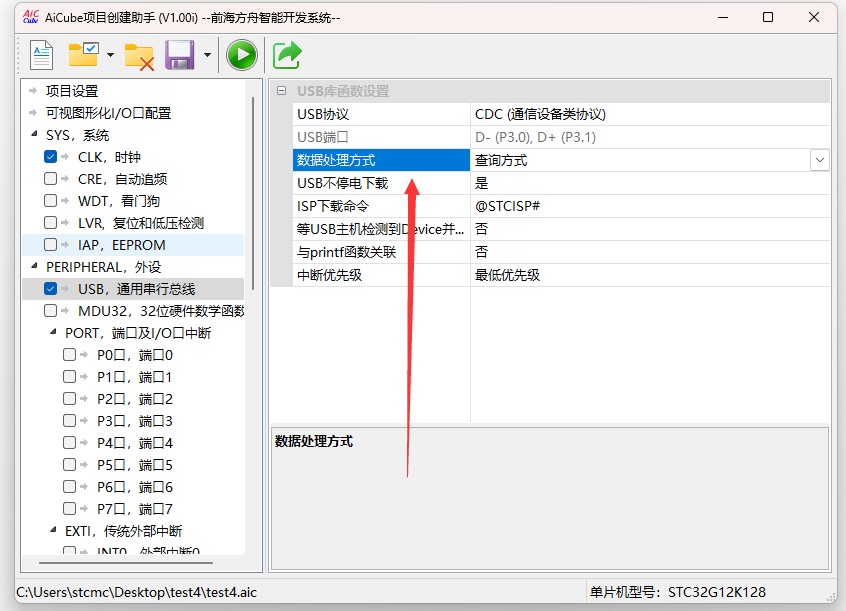Select 项目设置 tree item
846x611 pixels.
pos(72,91)
